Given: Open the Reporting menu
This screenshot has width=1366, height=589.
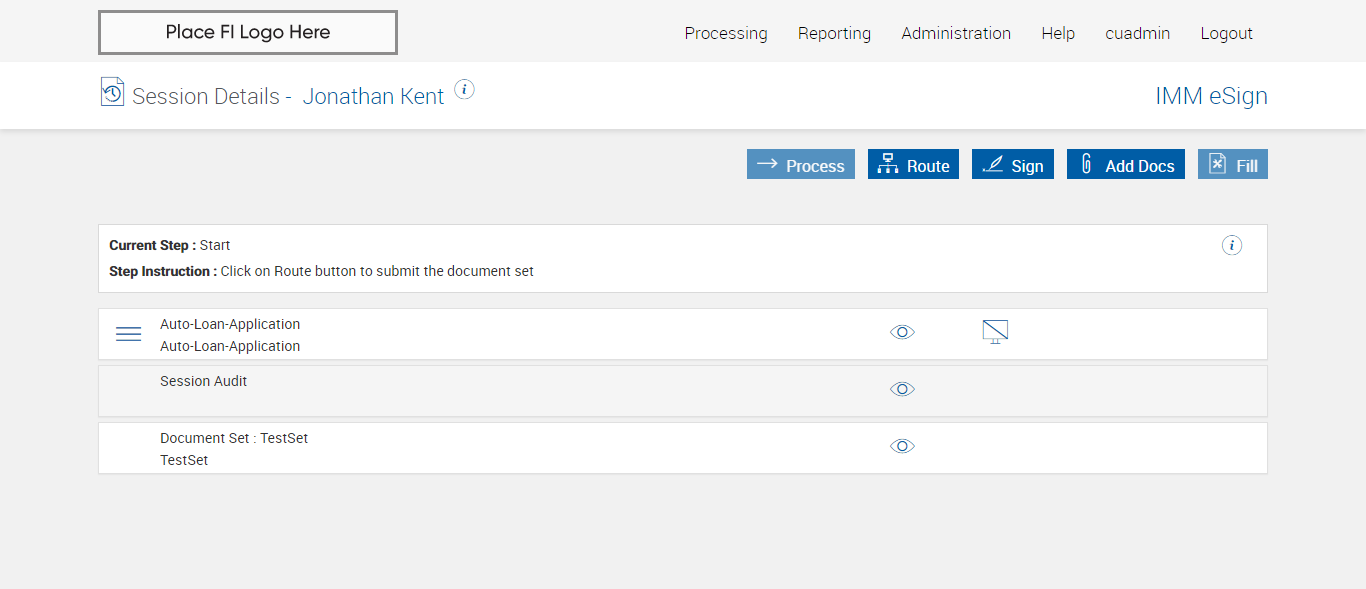Looking at the screenshot, I should (x=834, y=33).
